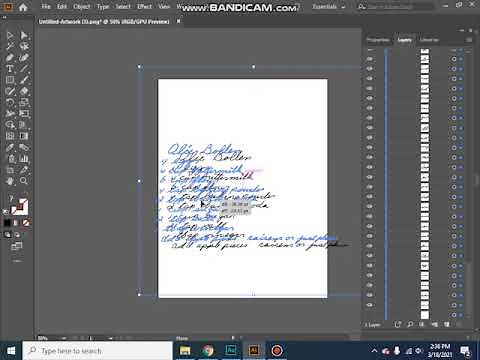
Task: Show hidden system tray icons chevron
Action: [374, 351]
